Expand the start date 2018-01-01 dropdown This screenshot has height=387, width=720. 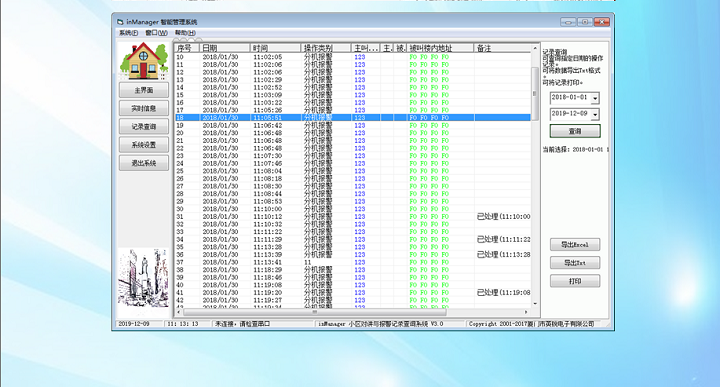pyautogui.click(x=595, y=98)
